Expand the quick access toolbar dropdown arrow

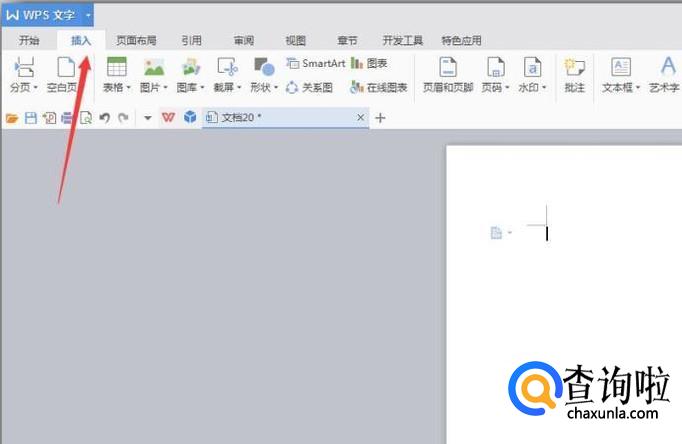148,118
